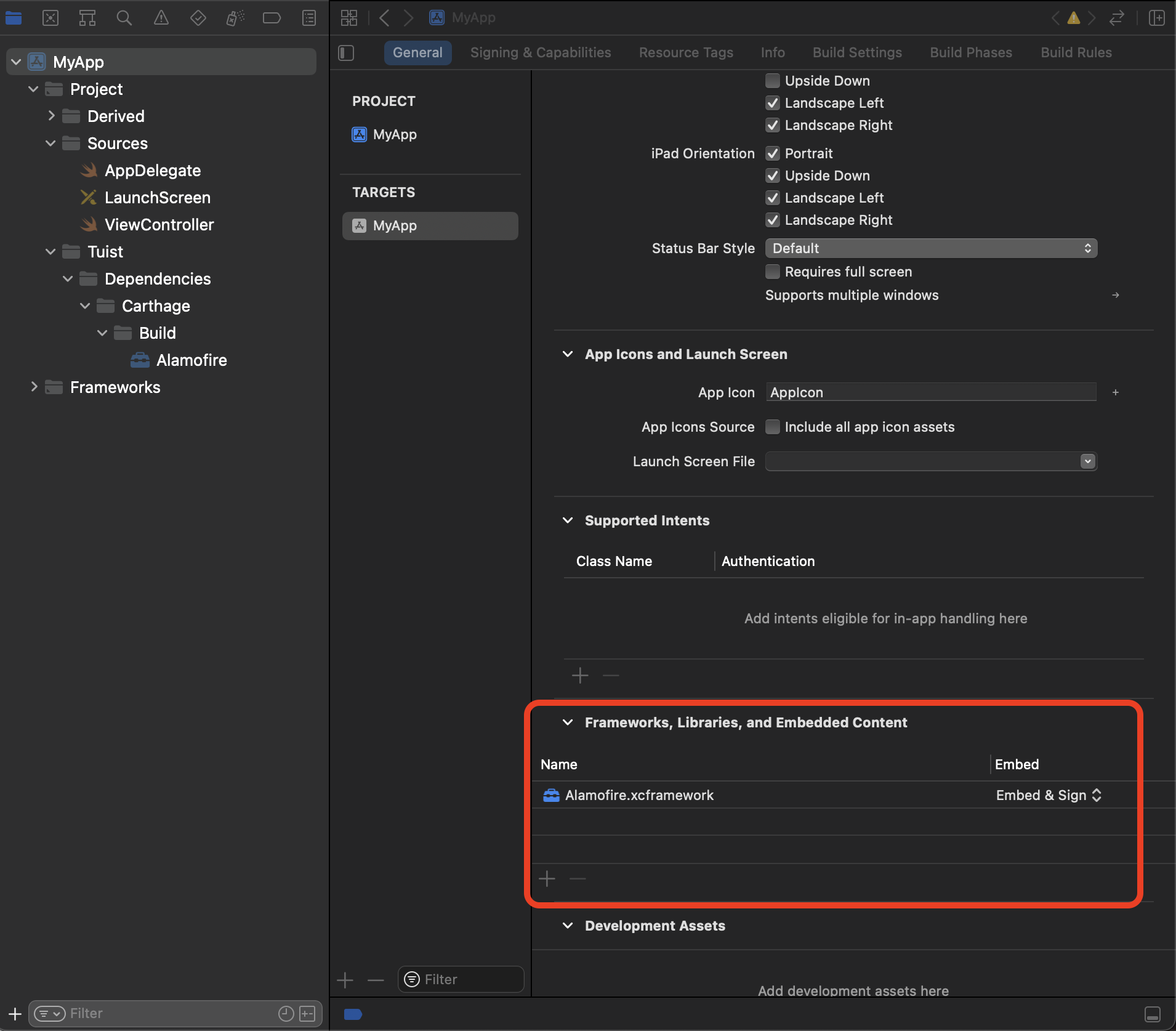Open the Debug navigator spray icon
Image resolution: width=1176 pixels, height=1031 pixels.
coord(235,18)
